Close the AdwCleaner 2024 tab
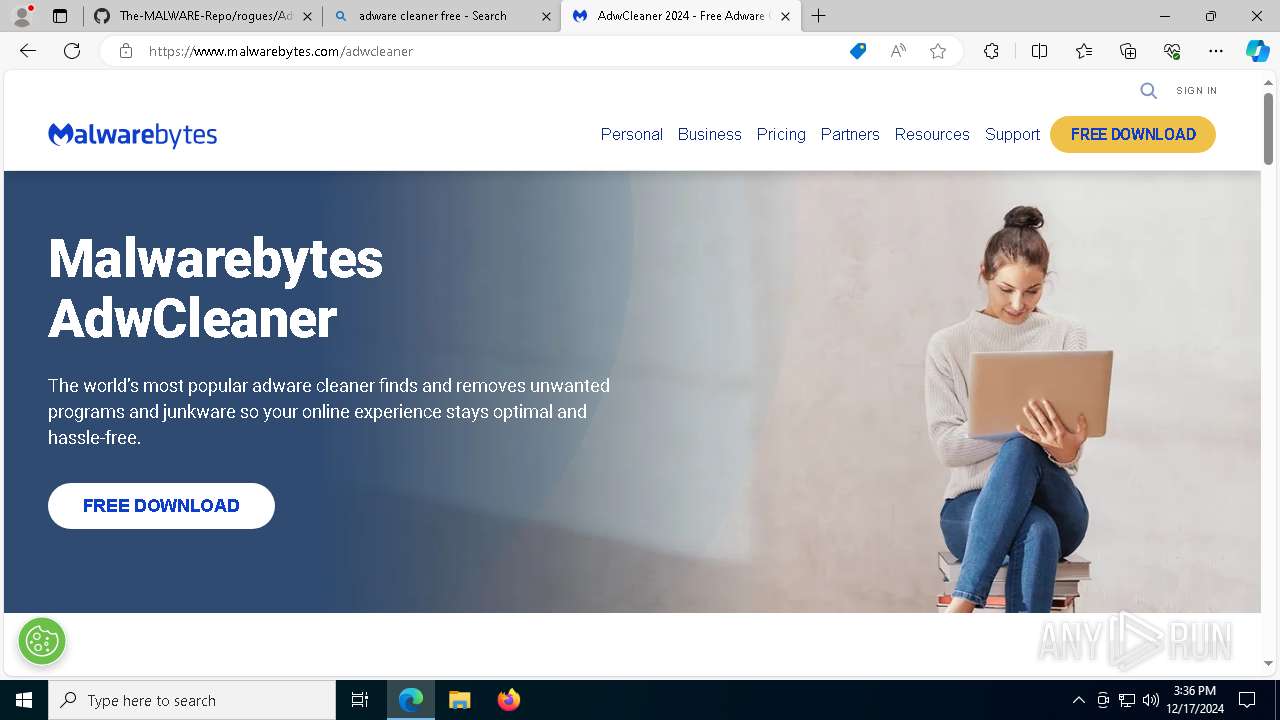Viewport: 1280px width, 720px height. (x=785, y=16)
